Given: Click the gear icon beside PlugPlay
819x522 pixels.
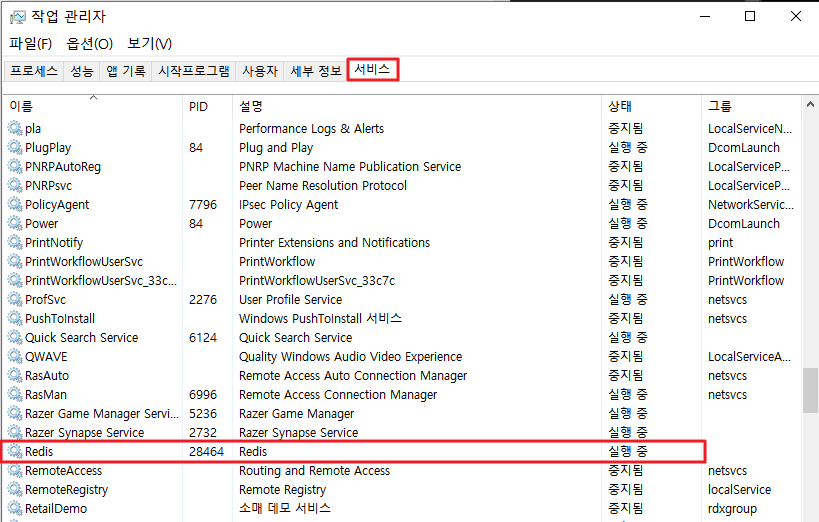Looking at the screenshot, I should pyautogui.click(x=15, y=147).
